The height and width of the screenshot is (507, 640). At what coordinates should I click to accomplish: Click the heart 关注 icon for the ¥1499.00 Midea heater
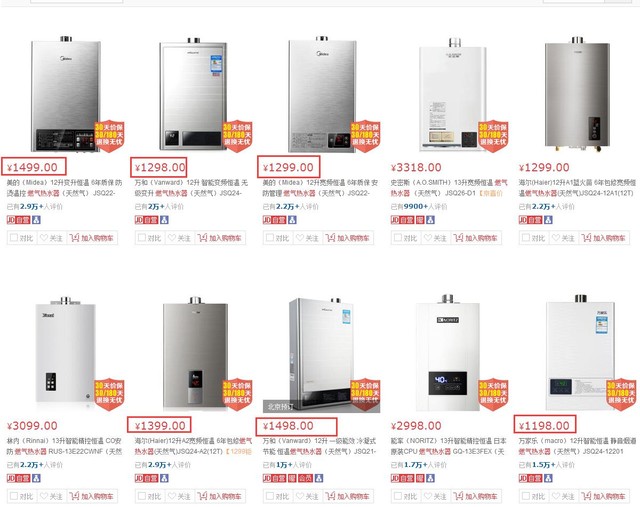pyautogui.click(x=44, y=238)
